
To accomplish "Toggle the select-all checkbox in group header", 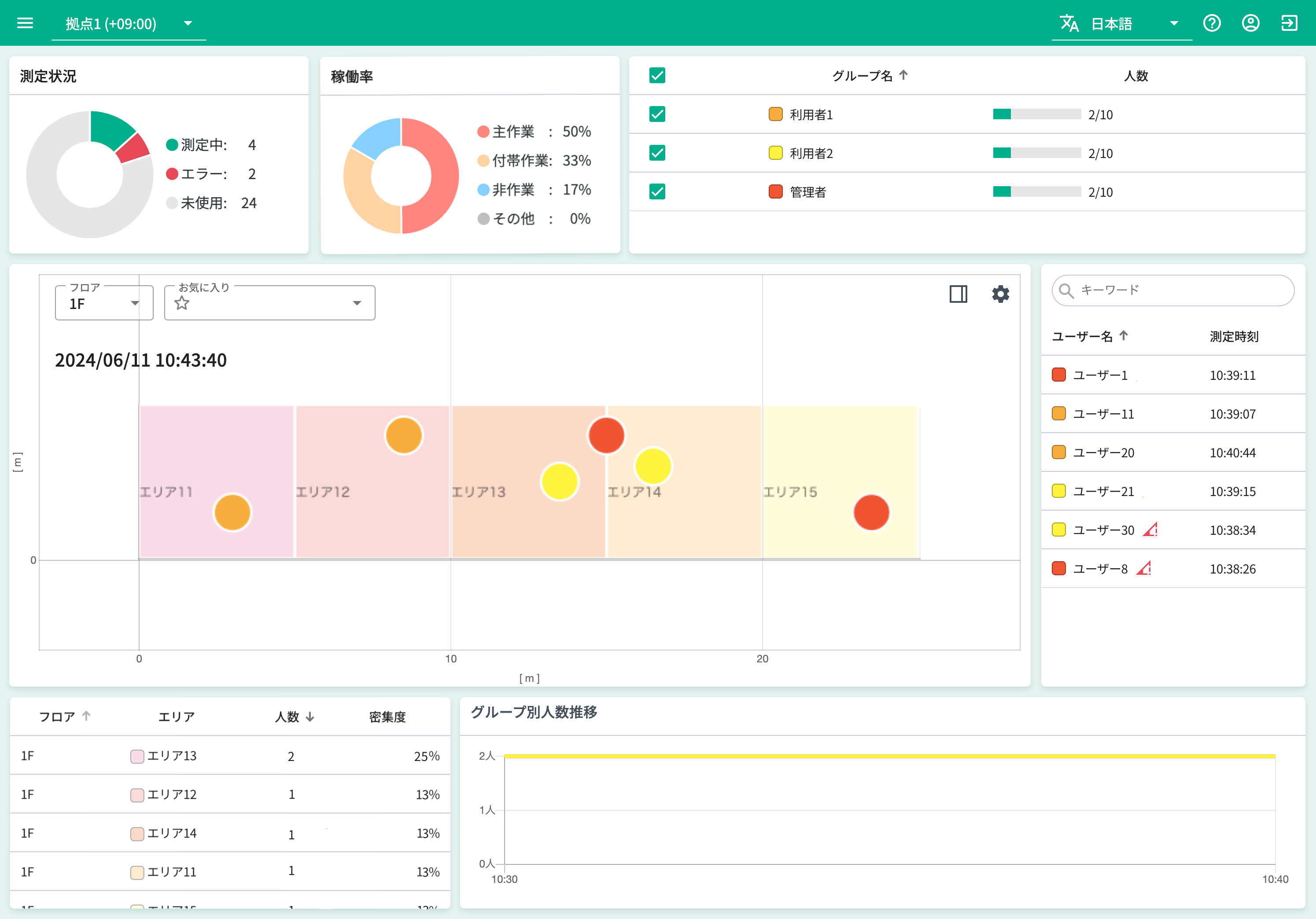I will [657, 75].
